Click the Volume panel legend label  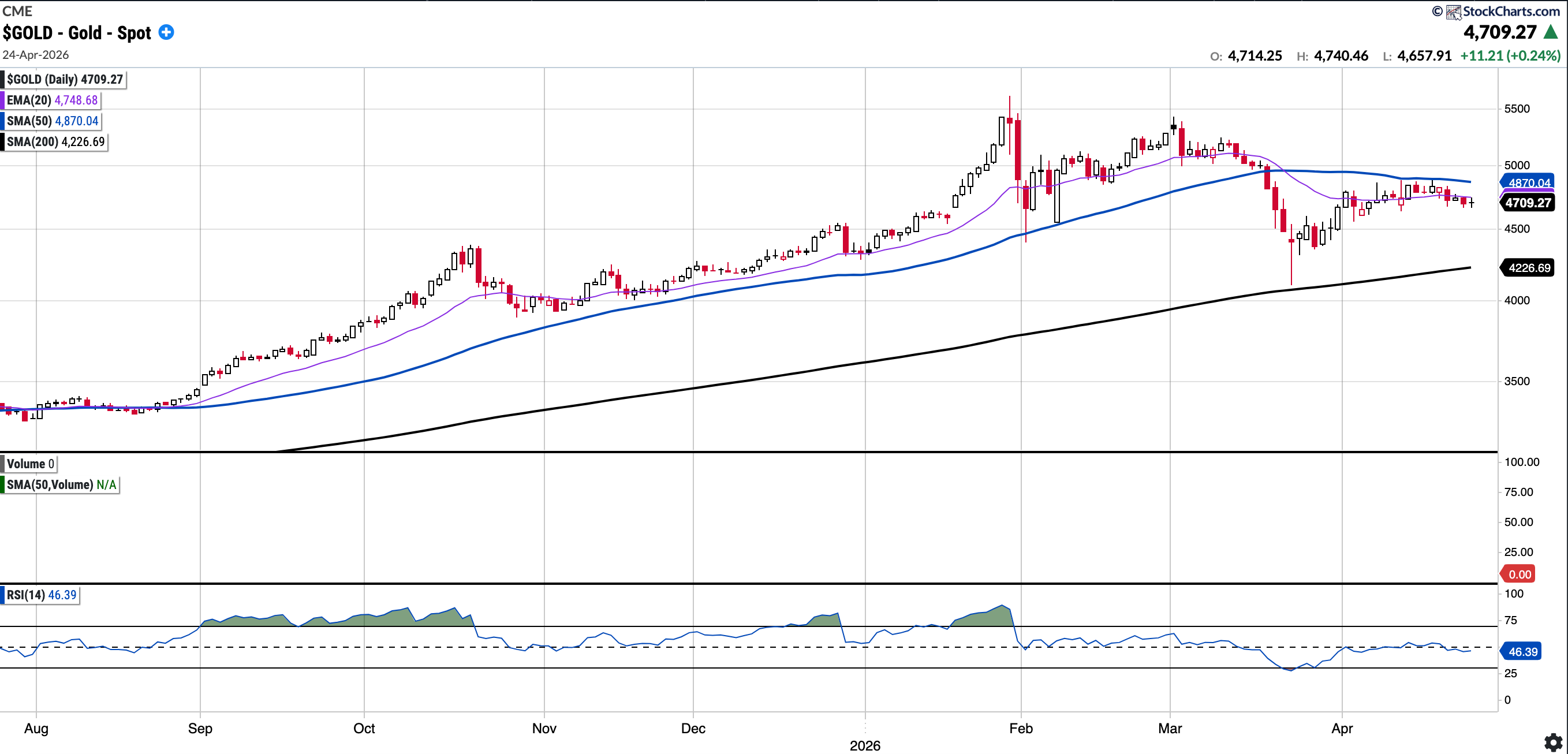coord(30,464)
